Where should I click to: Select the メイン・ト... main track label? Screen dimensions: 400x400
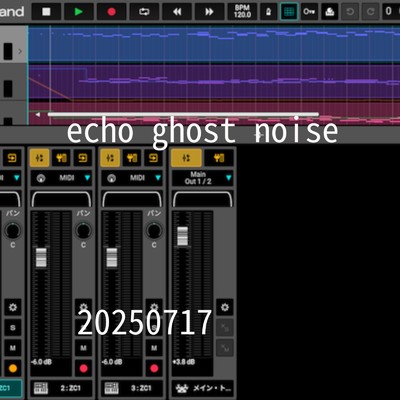[203, 388]
